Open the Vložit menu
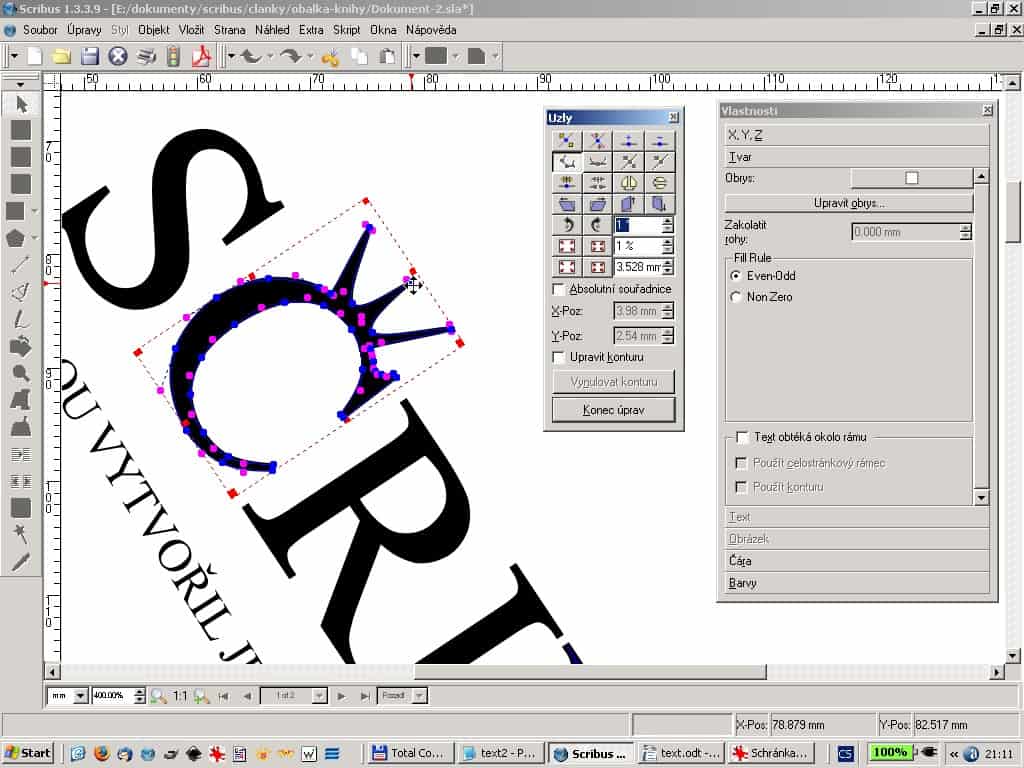The width and height of the screenshot is (1024, 768). tap(191, 30)
